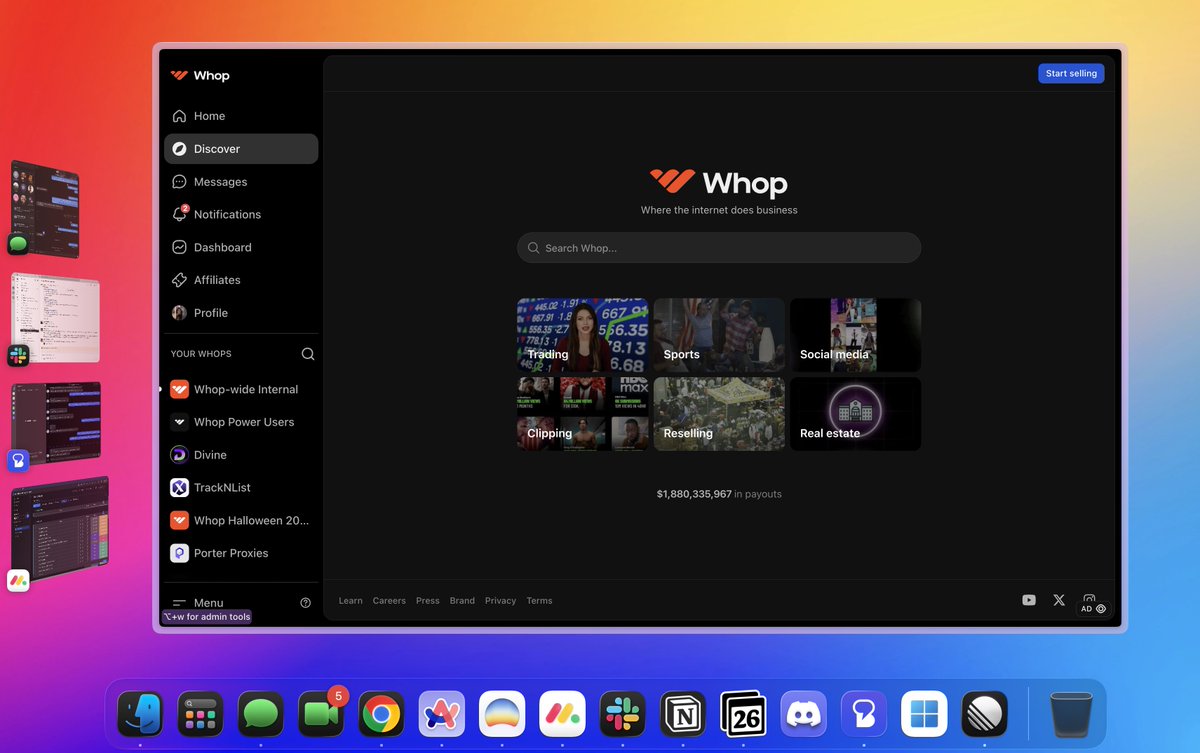Click the notifications bell icon with badge
This screenshot has height=753, width=1200.
[x=180, y=214]
